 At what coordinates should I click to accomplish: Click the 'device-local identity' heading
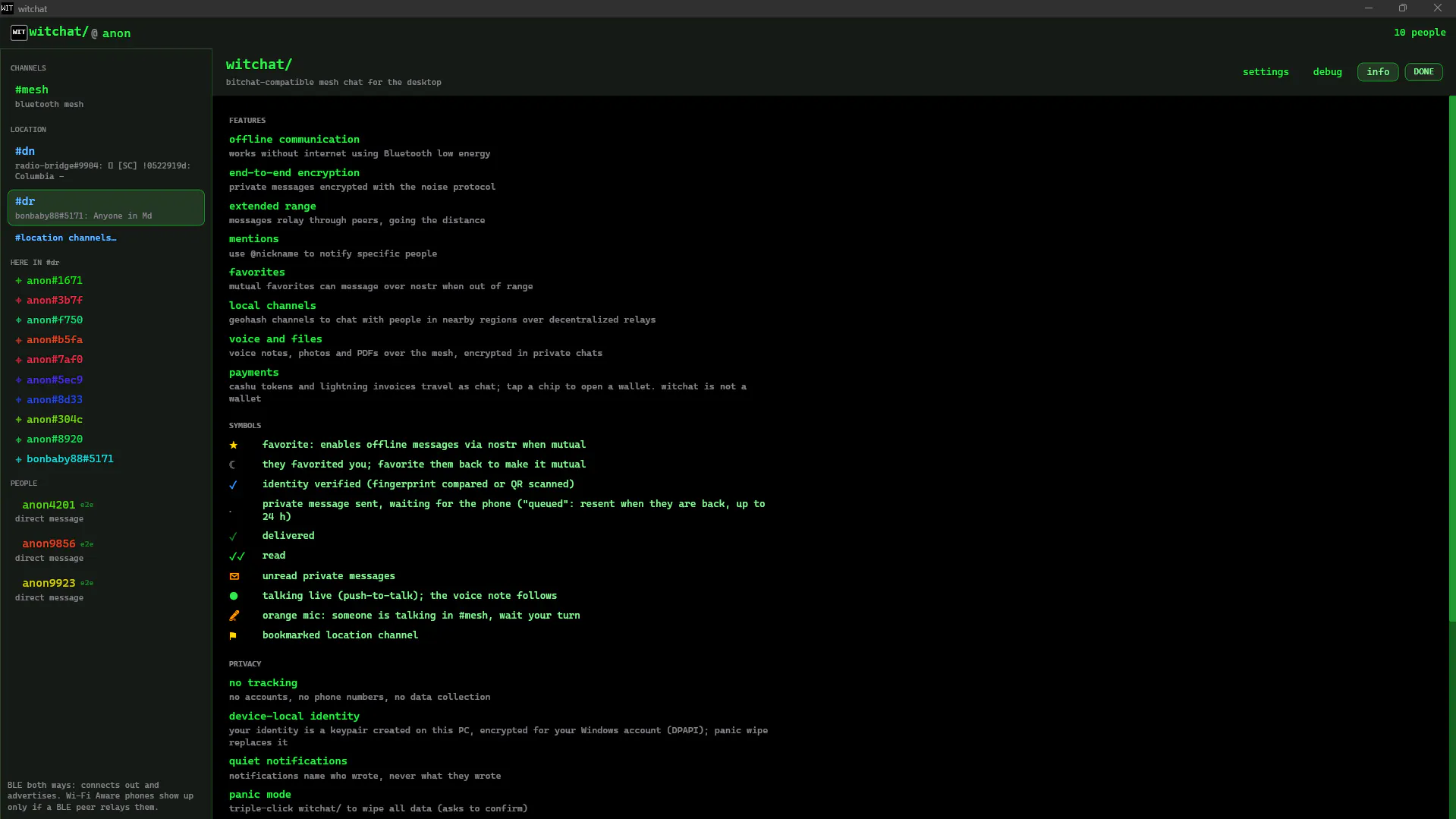(294, 717)
